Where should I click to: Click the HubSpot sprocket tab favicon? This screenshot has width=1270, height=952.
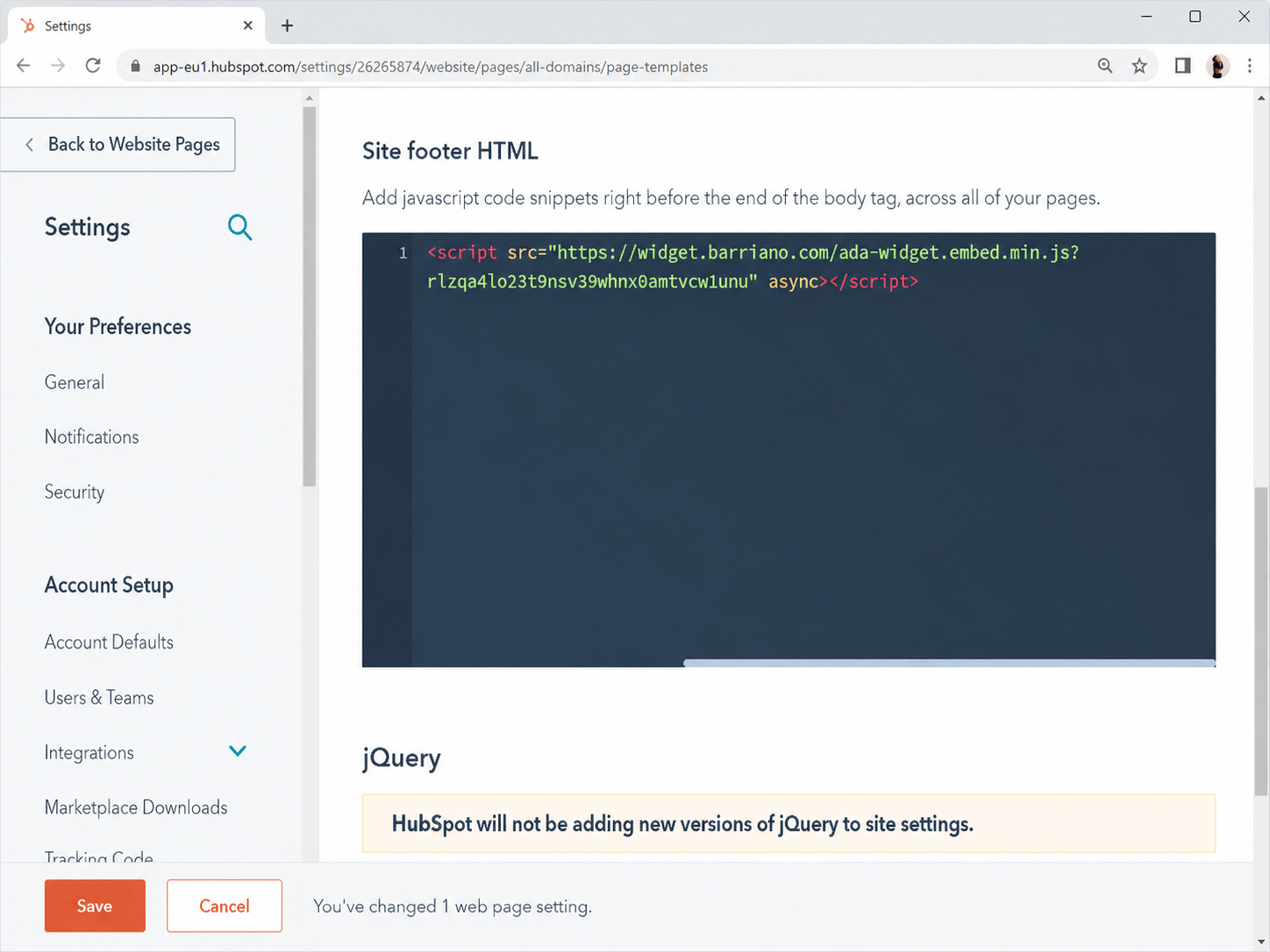(x=28, y=25)
